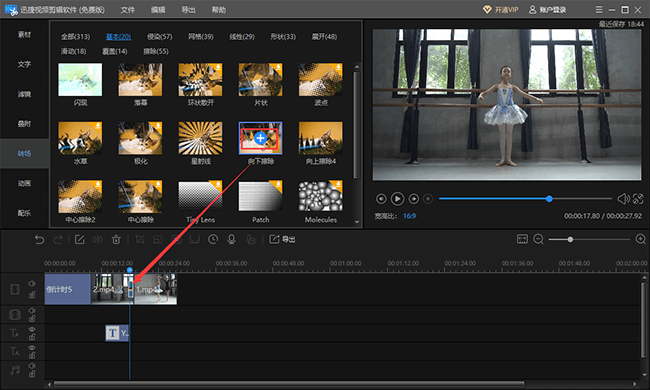
Task: Download the 片状 transition via corner arrow
Action: [x=278, y=68]
